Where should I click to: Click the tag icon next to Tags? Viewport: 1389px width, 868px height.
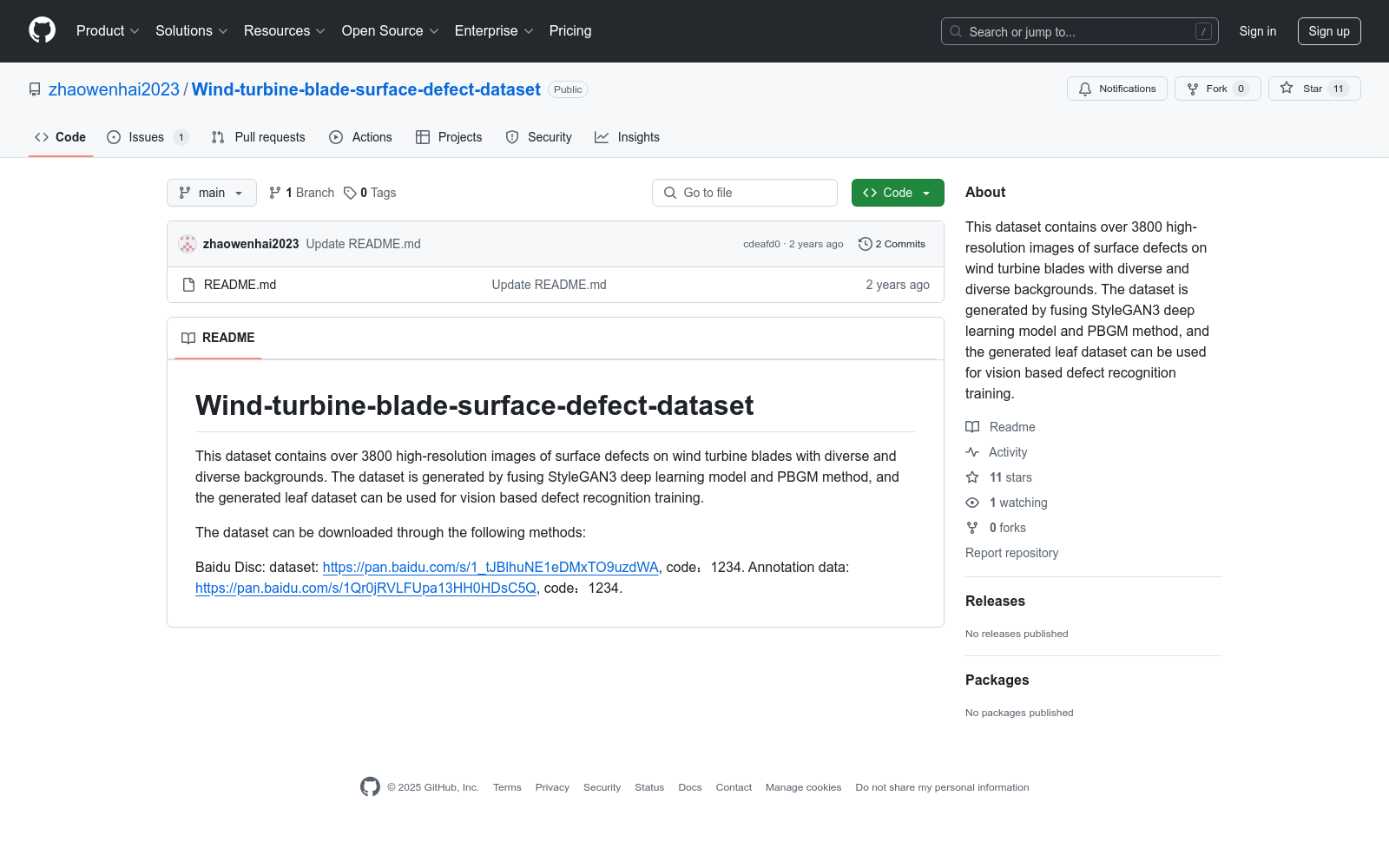pos(350,193)
